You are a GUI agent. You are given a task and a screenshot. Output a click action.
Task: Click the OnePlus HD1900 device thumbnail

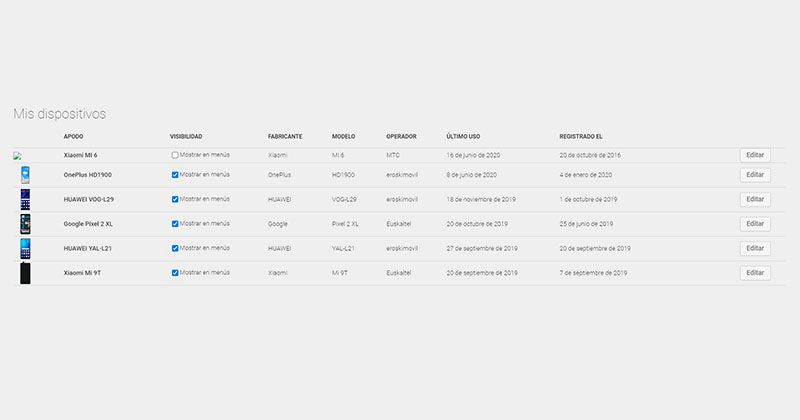click(25, 175)
